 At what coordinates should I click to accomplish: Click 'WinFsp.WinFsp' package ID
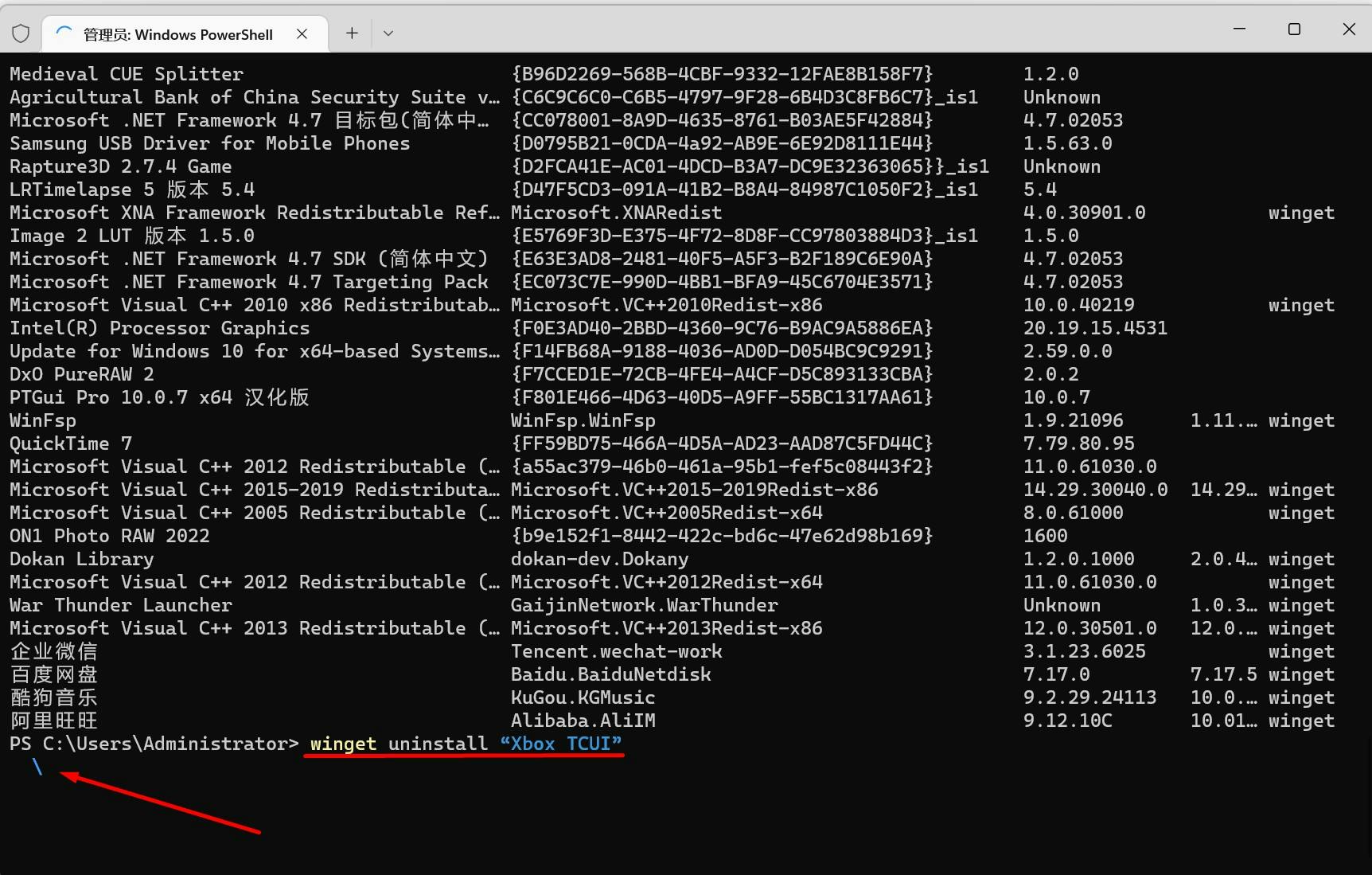[x=583, y=420]
